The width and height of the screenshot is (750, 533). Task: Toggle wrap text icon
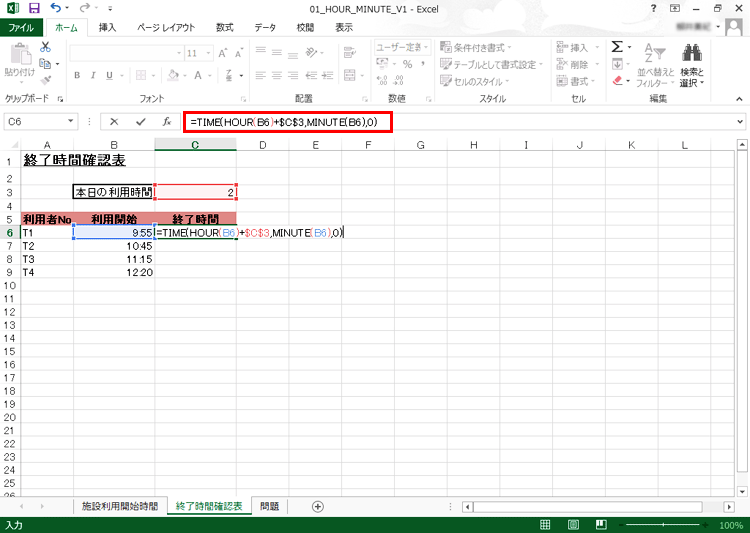tap(350, 53)
